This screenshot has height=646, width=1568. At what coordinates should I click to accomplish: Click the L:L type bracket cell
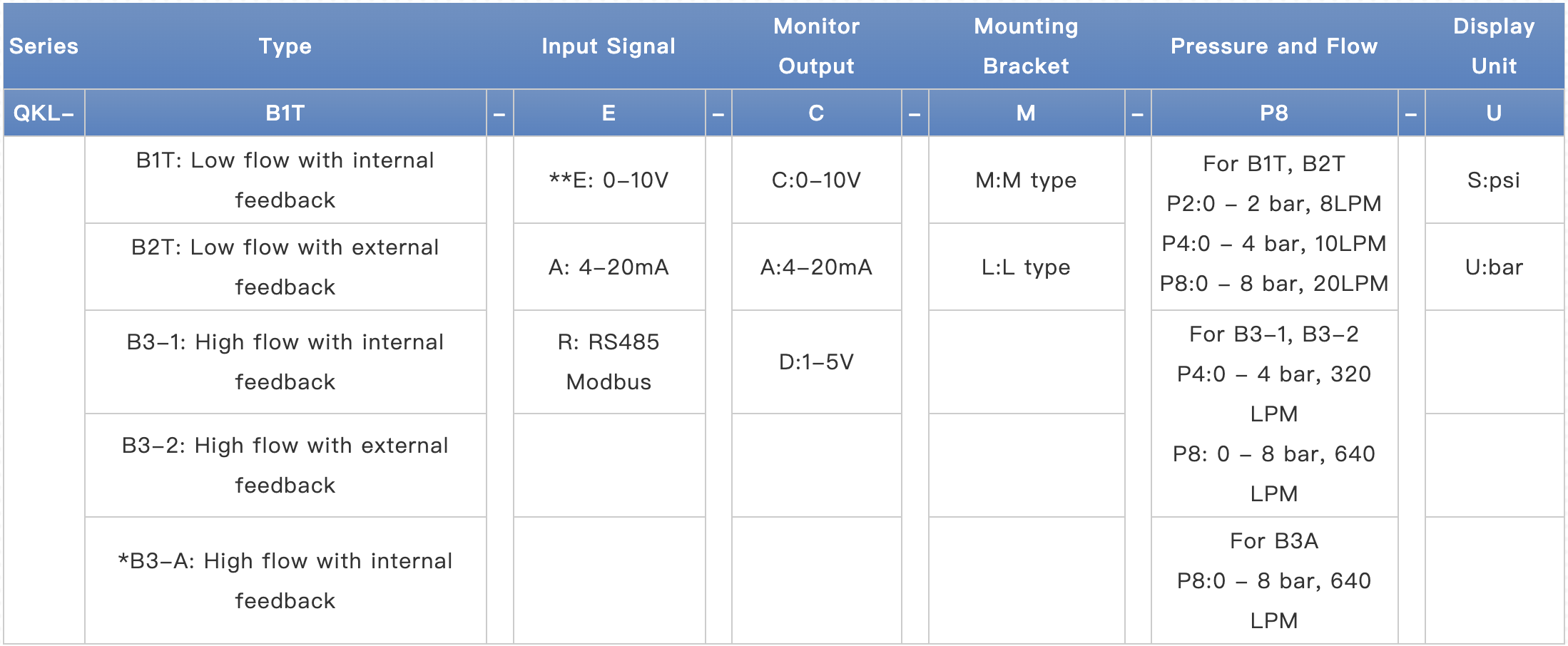pyautogui.click(x=1026, y=267)
